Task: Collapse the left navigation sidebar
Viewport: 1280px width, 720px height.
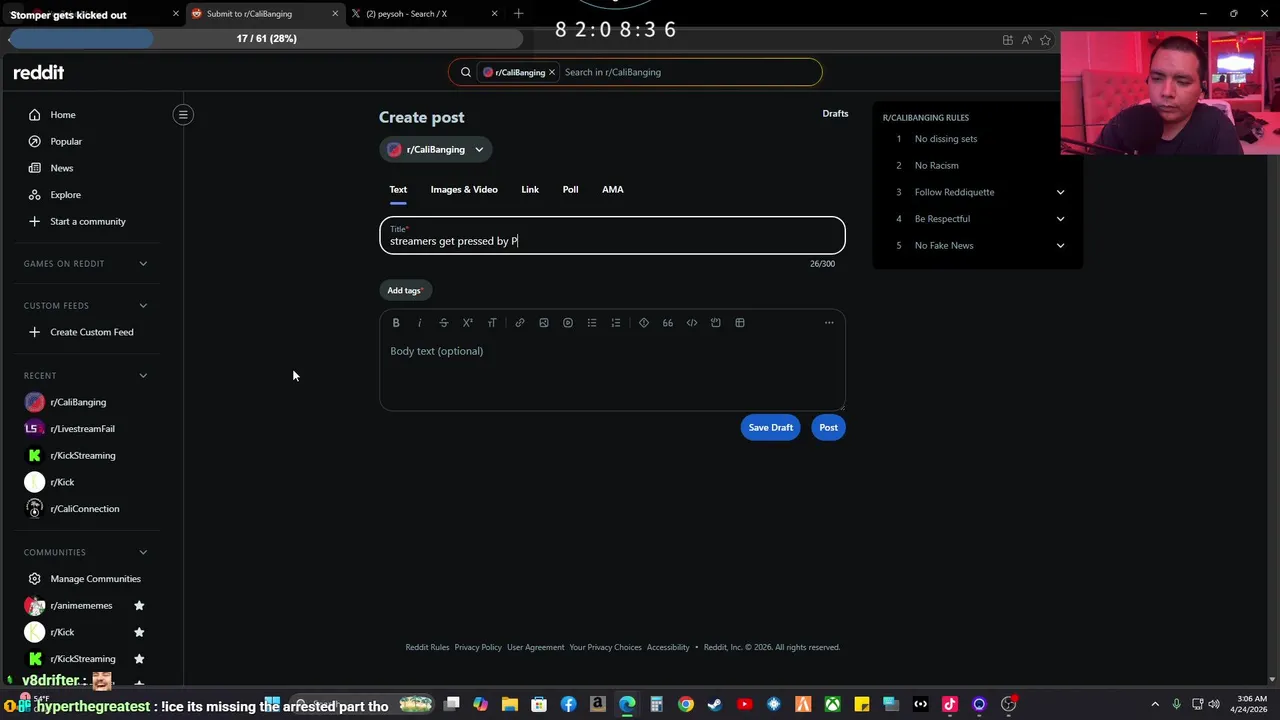Action: tap(183, 115)
